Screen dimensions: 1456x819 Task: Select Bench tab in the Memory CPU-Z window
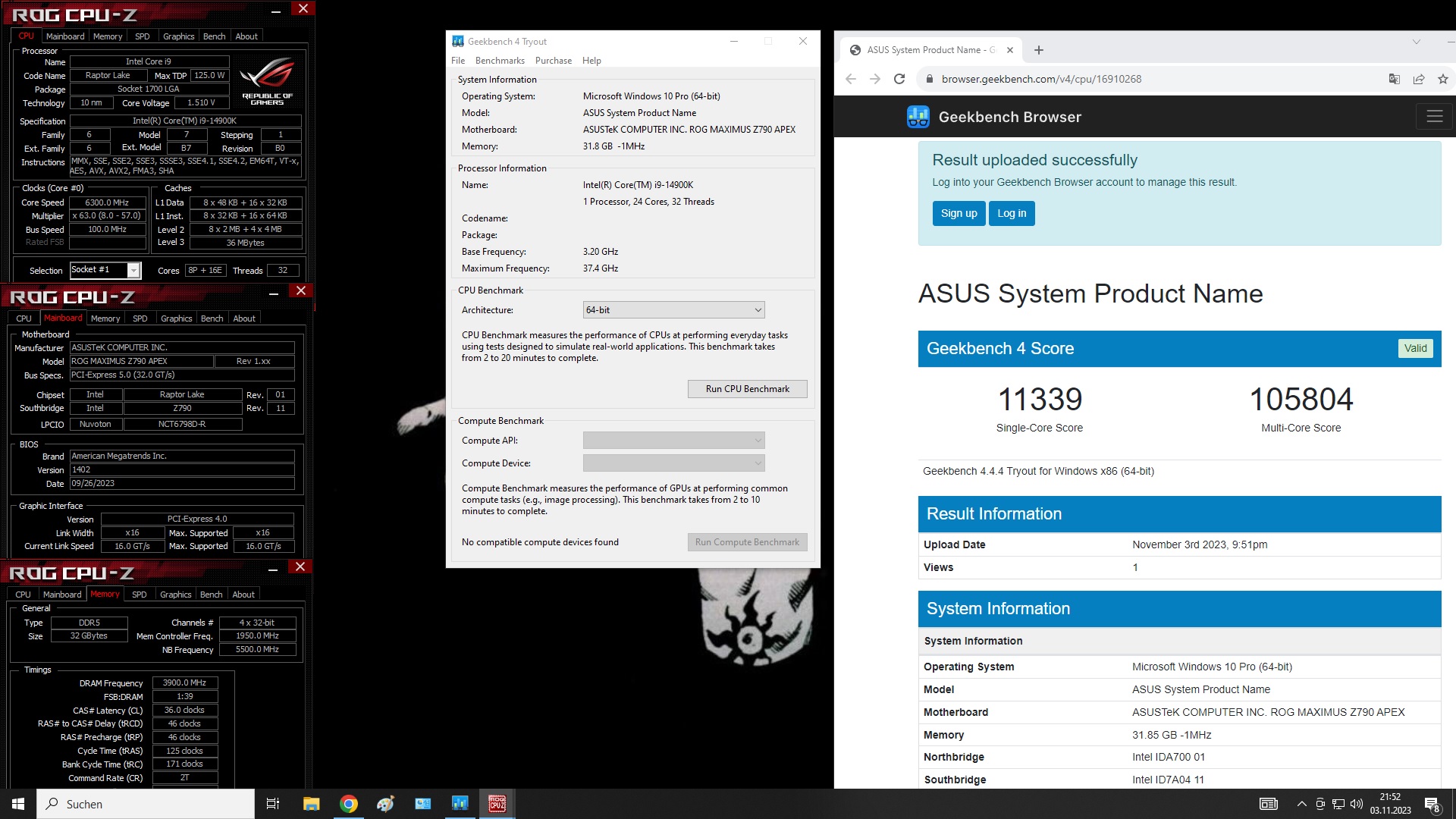(212, 595)
